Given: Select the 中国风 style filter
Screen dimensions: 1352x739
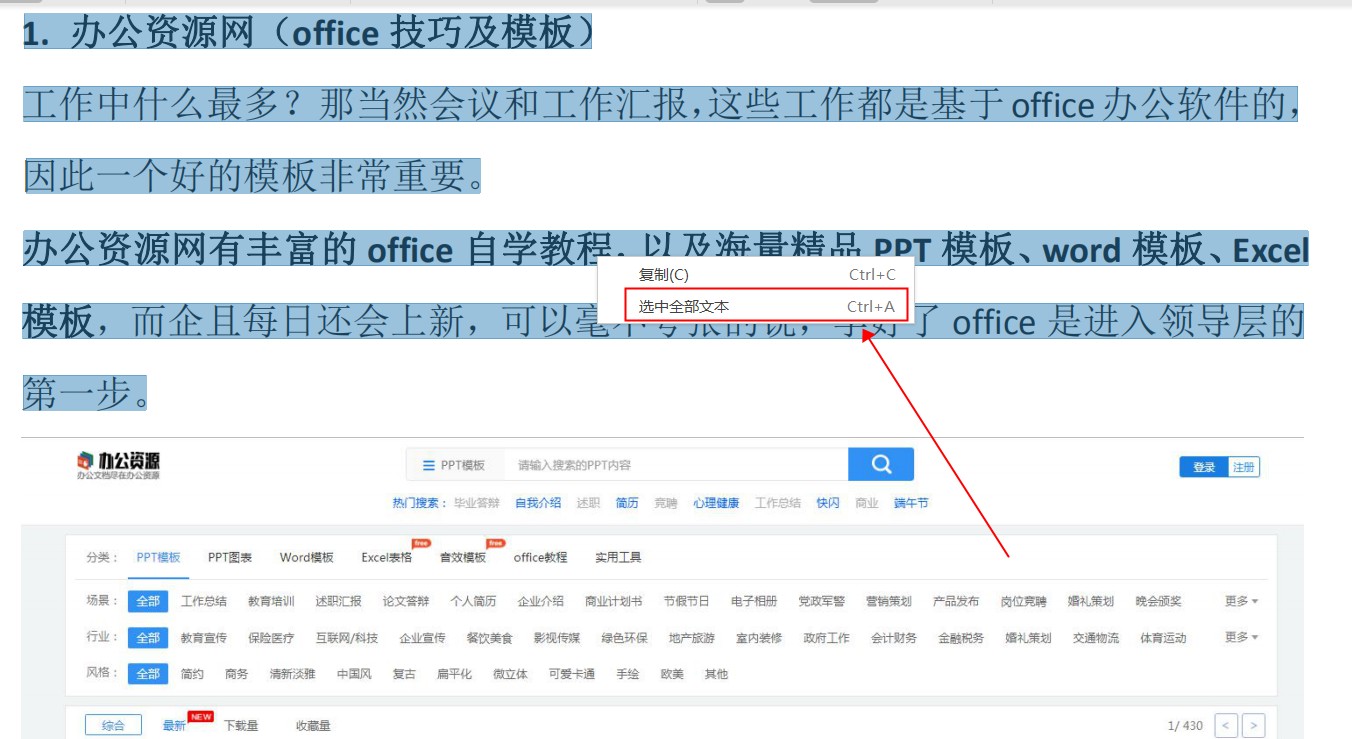Looking at the screenshot, I should pos(356,674).
